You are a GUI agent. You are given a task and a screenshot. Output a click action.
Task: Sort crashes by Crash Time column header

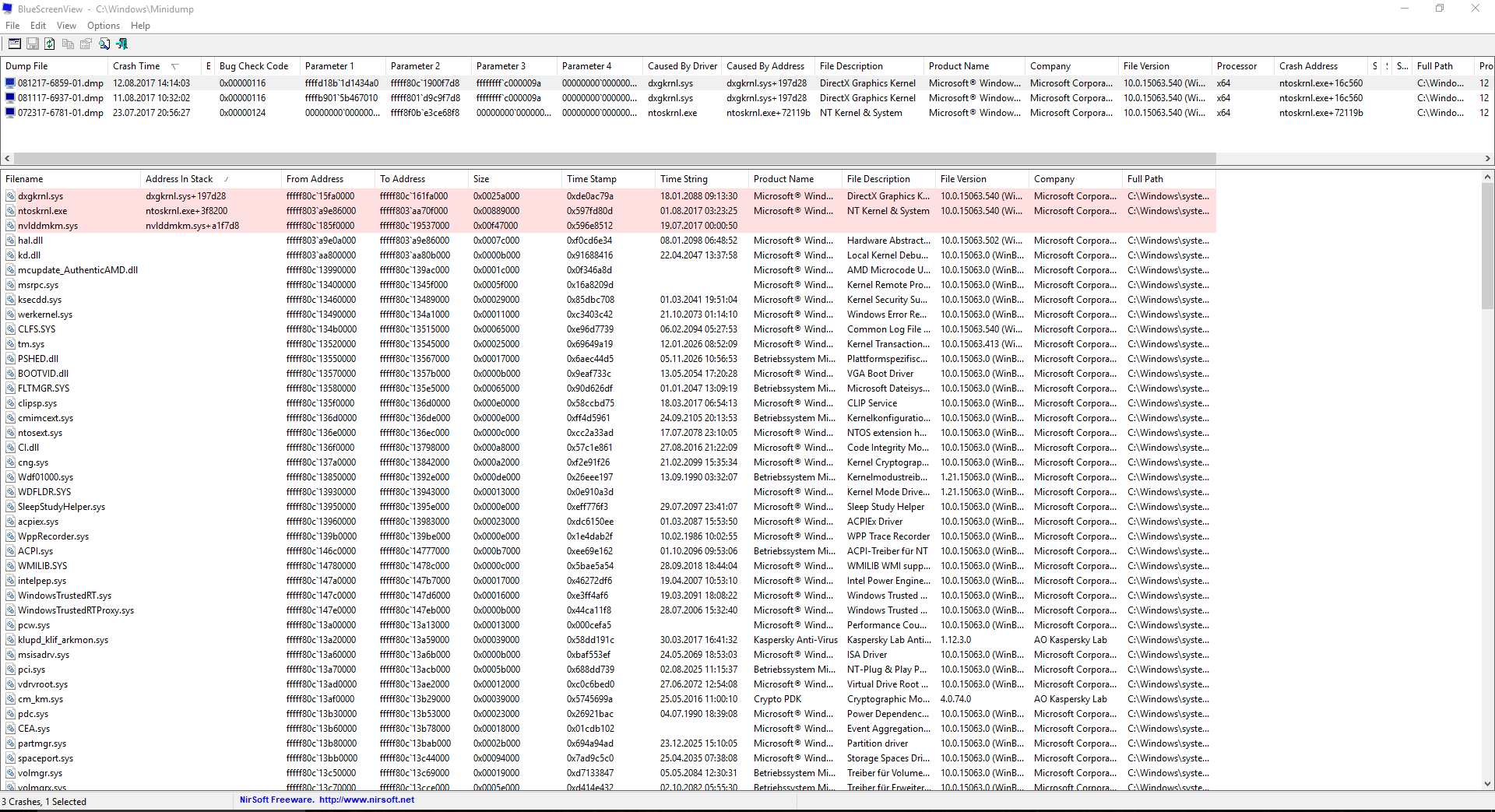(x=154, y=66)
